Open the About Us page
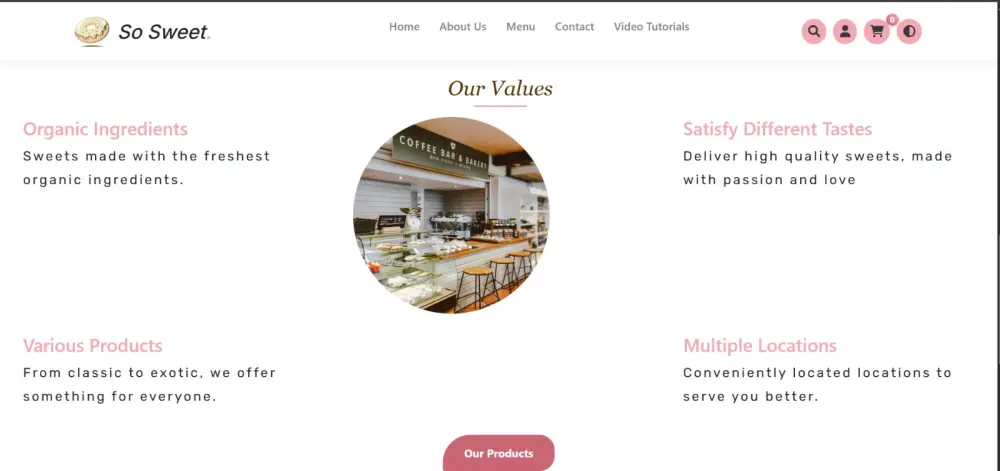The height and width of the screenshot is (471, 1000). click(462, 27)
